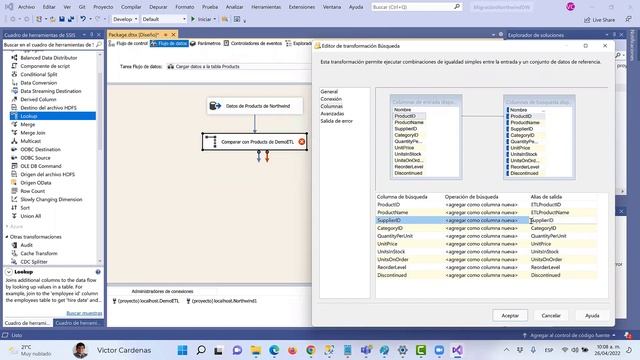
Task: Open Visual Studio from the taskbar
Action: (x=457, y=350)
